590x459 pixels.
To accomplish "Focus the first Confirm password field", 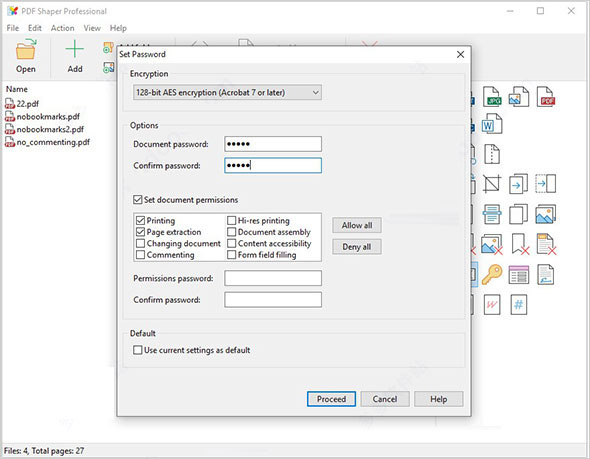I will click(273, 166).
